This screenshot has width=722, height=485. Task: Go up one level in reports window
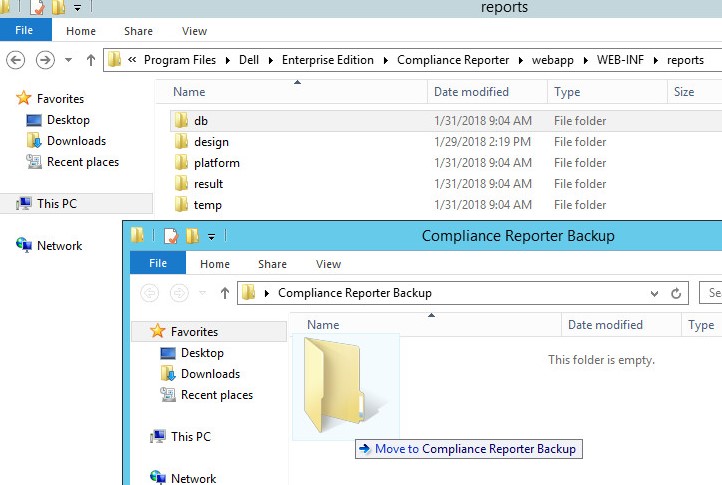click(91, 60)
